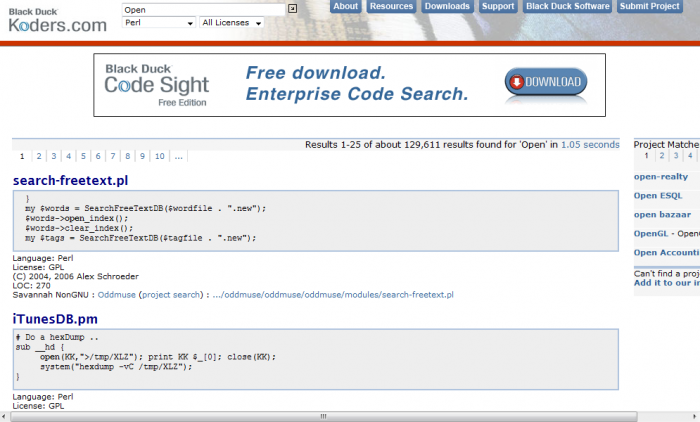Click the '(C) 2004, 2006 Alex Schroeder' text

[x=75, y=276]
